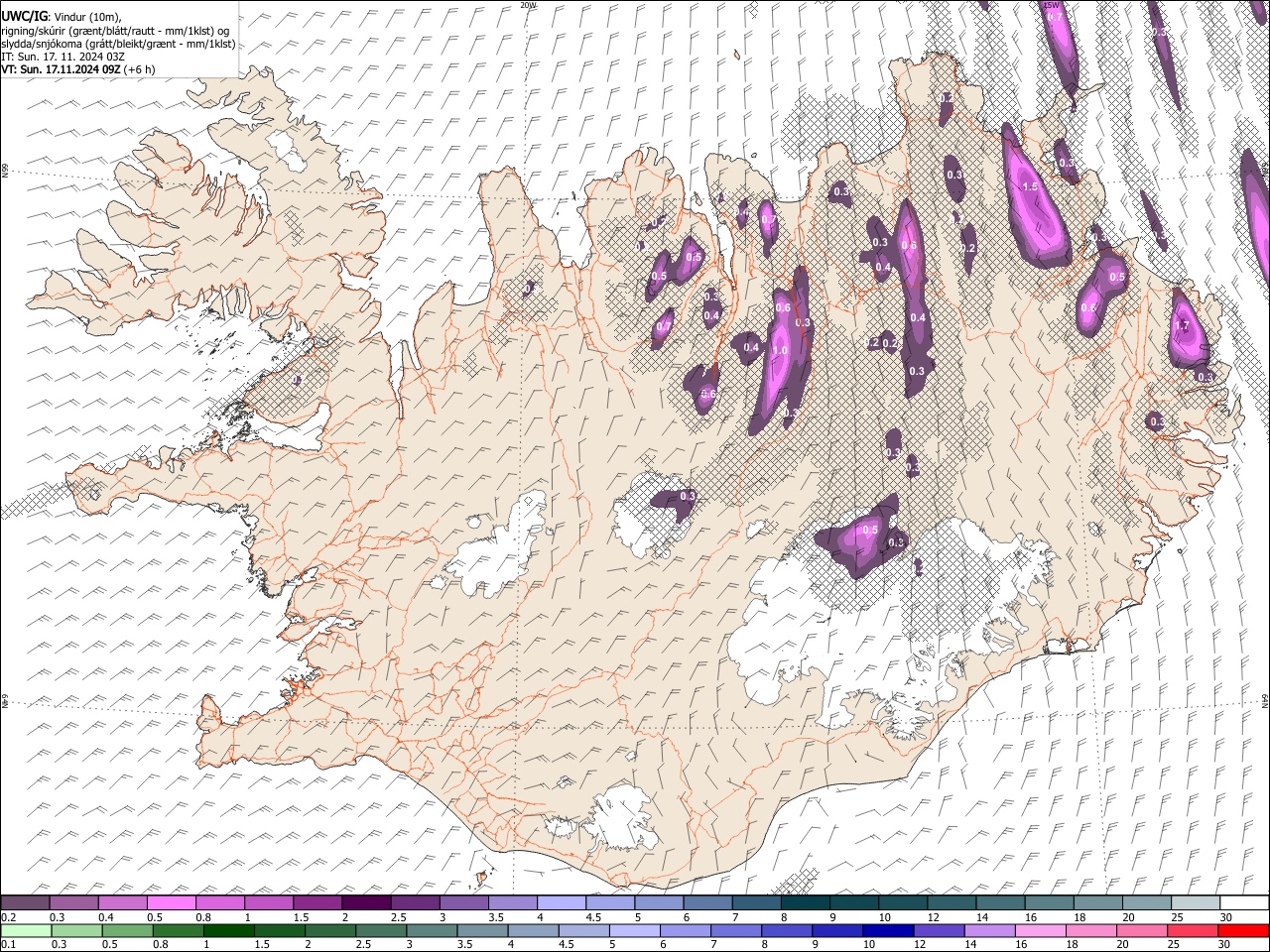Select the light lavender upper swatch between 4 and 4.5
This screenshot has height=952, width=1270.
pos(562,903)
